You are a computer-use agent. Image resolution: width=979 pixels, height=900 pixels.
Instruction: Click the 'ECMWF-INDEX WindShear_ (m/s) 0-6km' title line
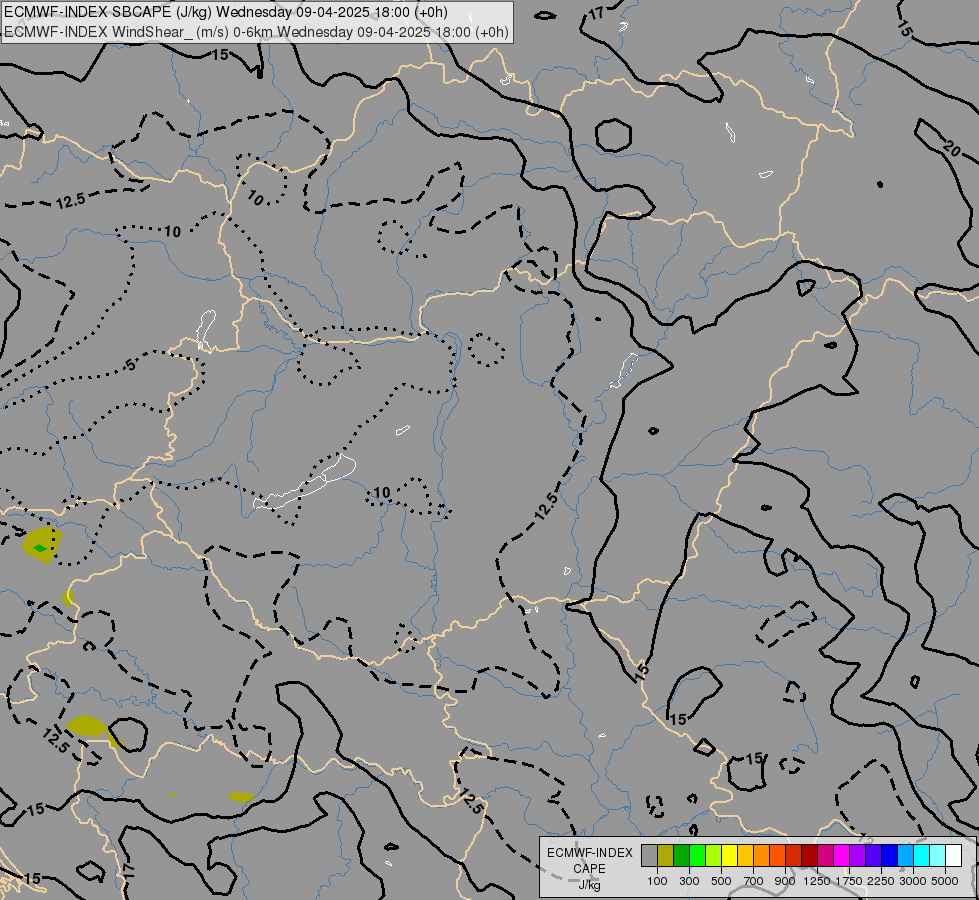[257, 32]
